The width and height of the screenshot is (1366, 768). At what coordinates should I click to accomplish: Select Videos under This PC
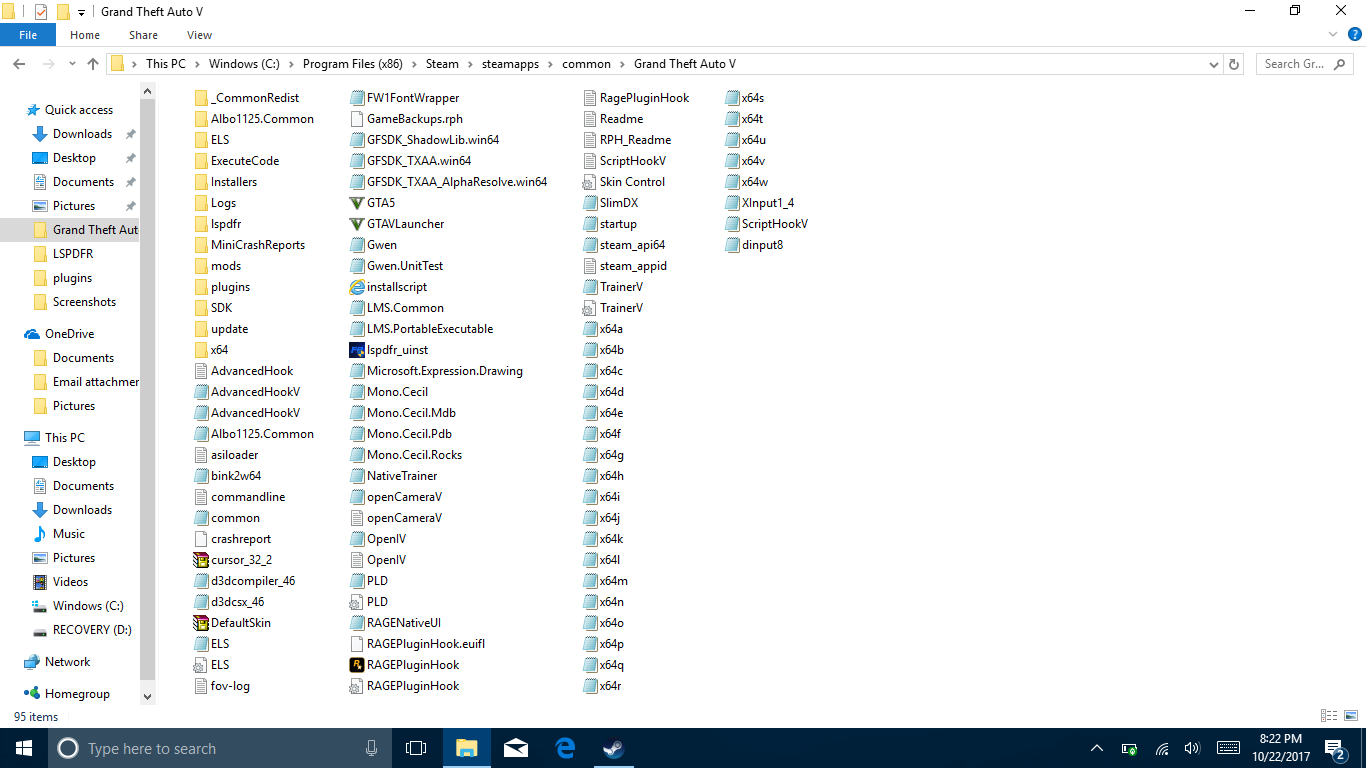(70, 582)
